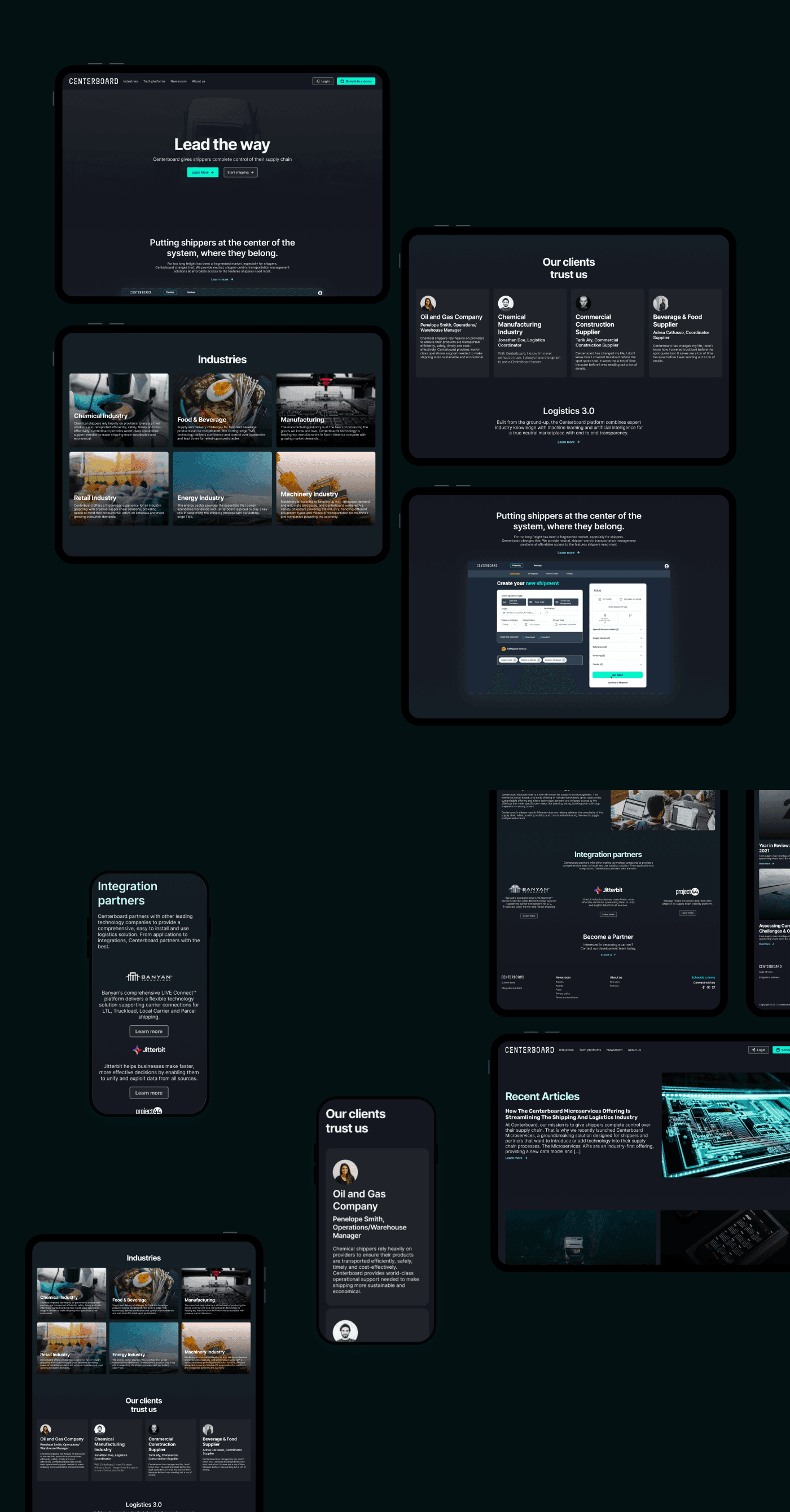
Task: Click Chemical Manufacturing avatar in bottom tablet
Action: 100,1429
